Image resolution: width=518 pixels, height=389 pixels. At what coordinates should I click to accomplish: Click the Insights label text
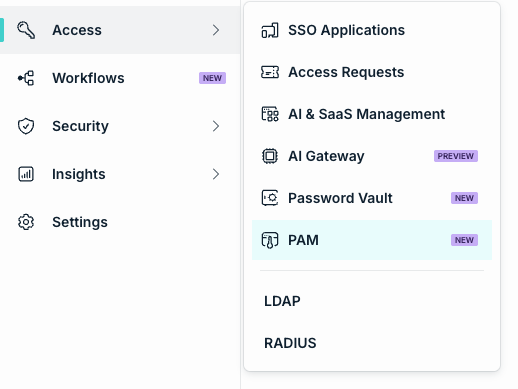(x=79, y=174)
